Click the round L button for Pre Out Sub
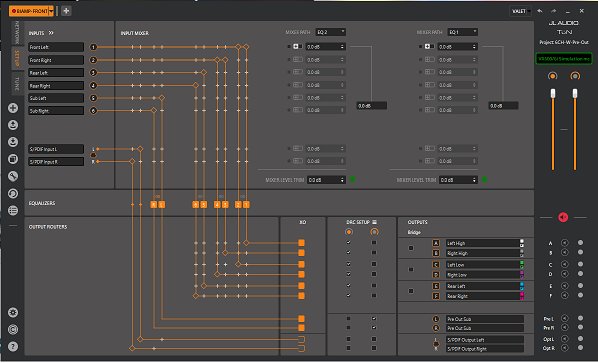This screenshot has height=363, width=598. [436, 319]
